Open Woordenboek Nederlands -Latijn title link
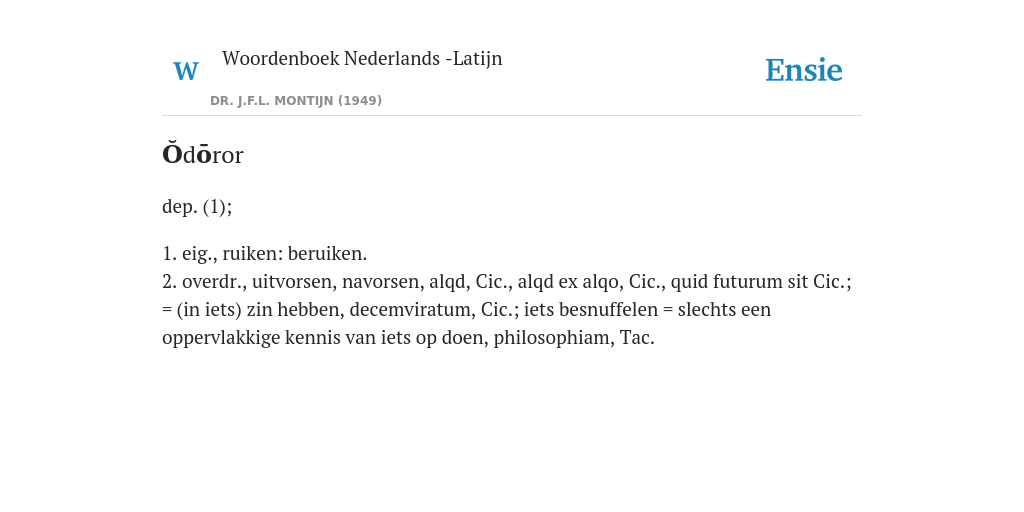1024x512 pixels. (x=362, y=58)
